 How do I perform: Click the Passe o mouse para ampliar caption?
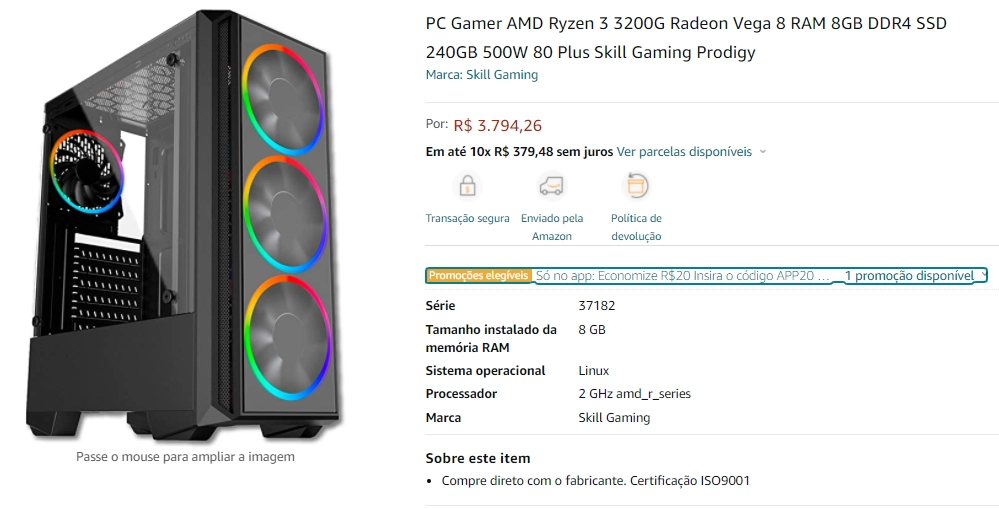[185, 457]
